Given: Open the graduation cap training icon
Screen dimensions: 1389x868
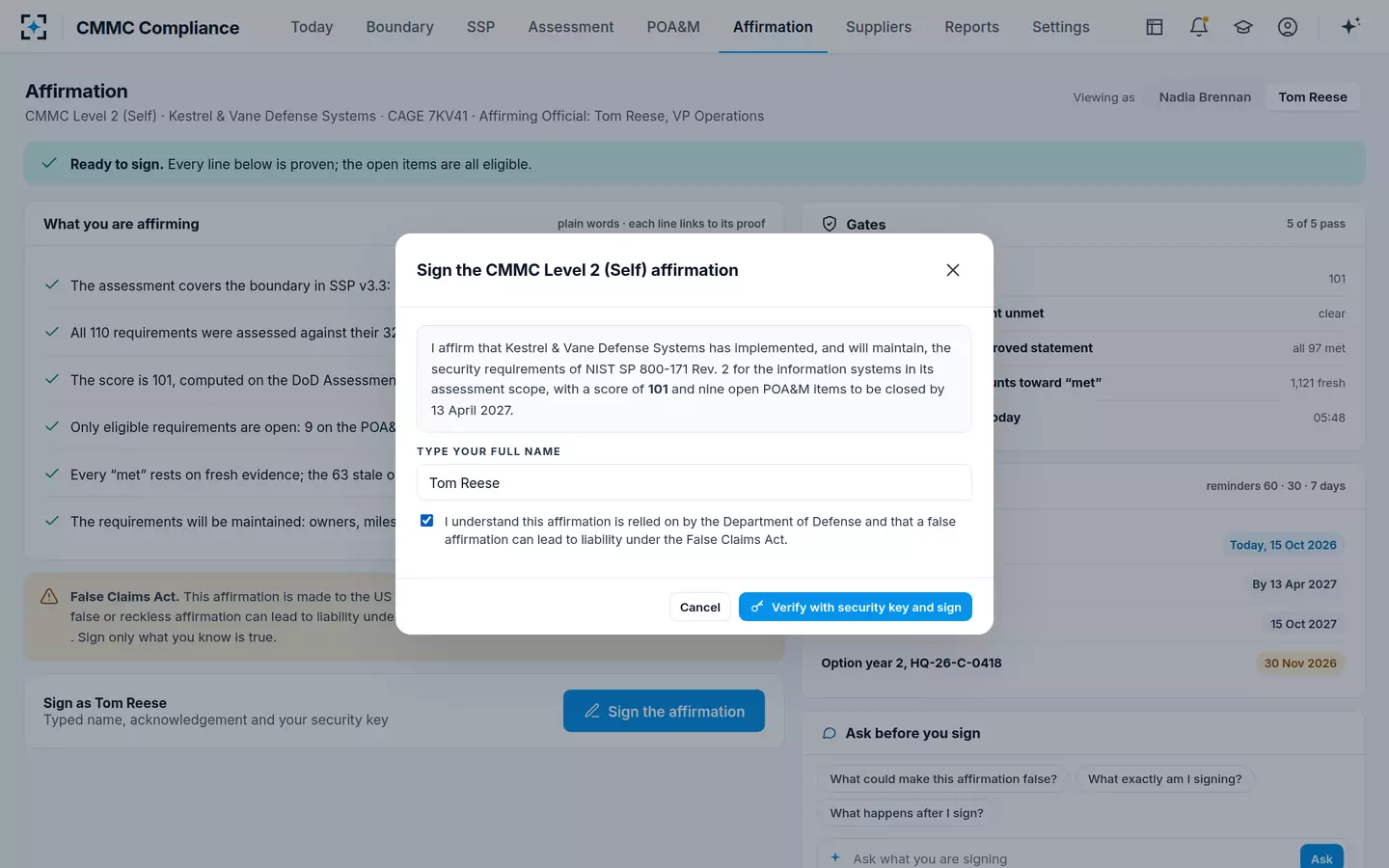Looking at the screenshot, I should 1243,27.
